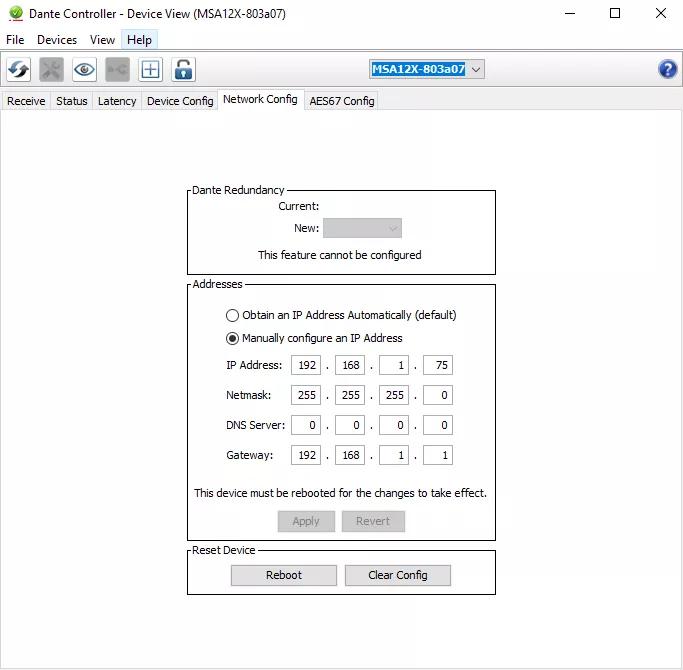Click the greyed-out connection toolbar icon

(x=118, y=70)
